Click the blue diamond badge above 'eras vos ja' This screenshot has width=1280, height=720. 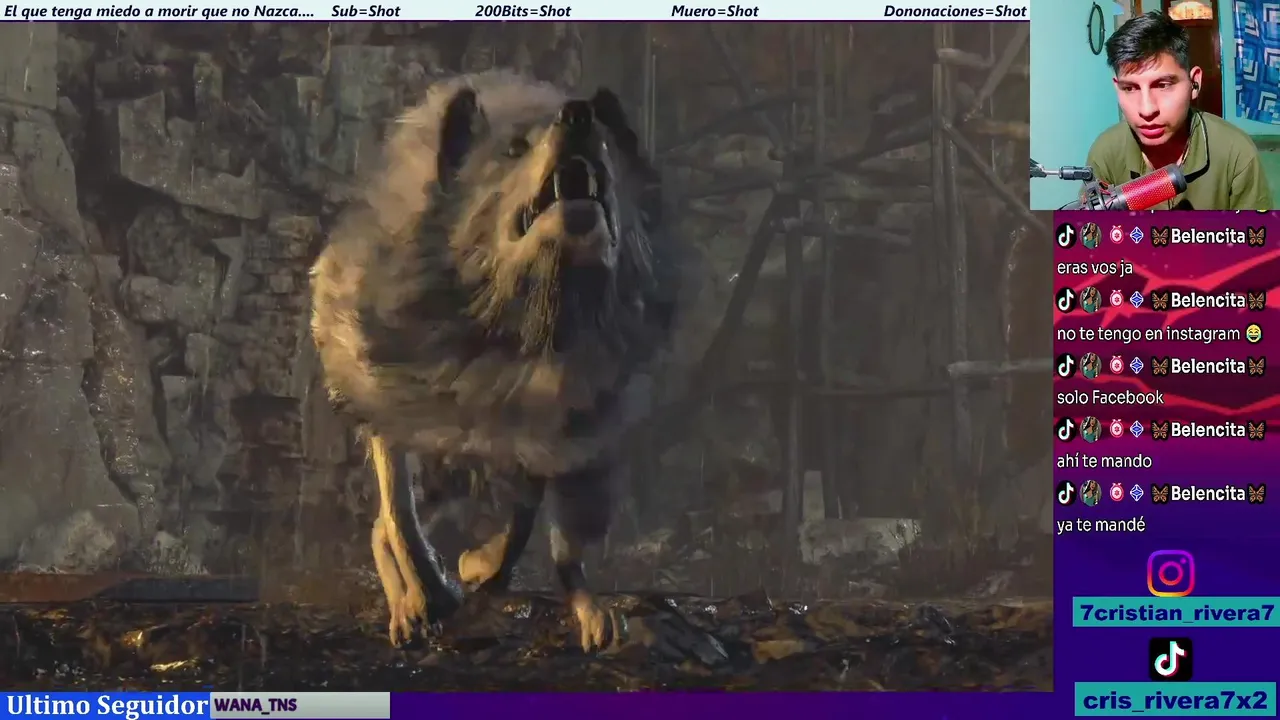pyautogui.click(x=1136, y=236)
